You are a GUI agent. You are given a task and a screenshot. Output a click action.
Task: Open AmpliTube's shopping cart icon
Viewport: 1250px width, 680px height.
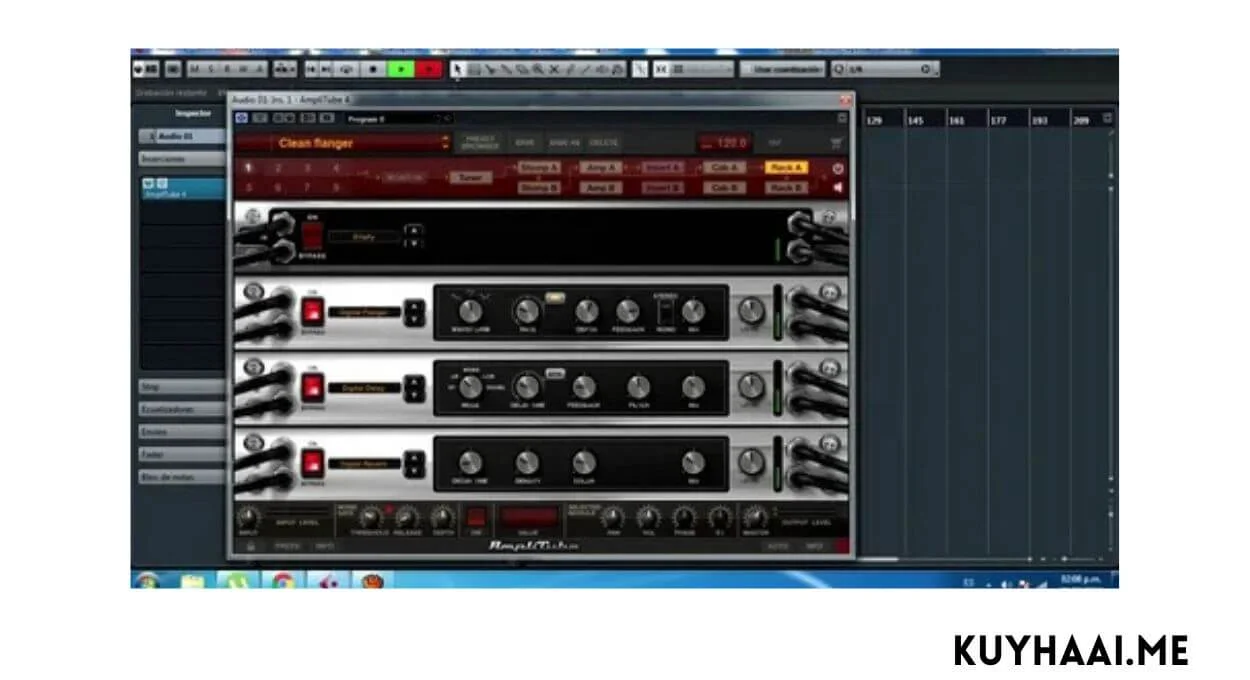pos(836,143)
